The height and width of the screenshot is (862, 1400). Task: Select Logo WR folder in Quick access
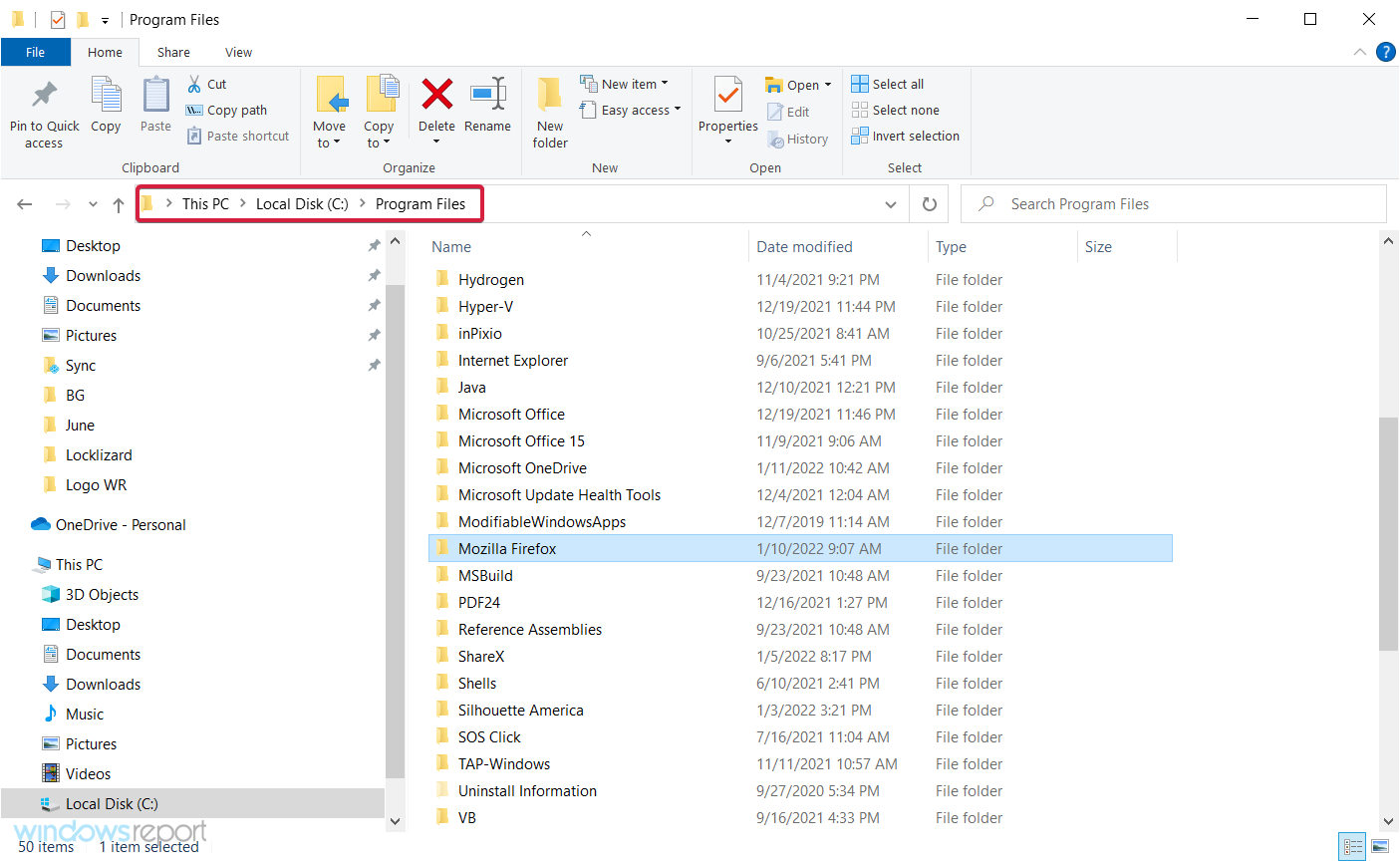tap(85, 485)
